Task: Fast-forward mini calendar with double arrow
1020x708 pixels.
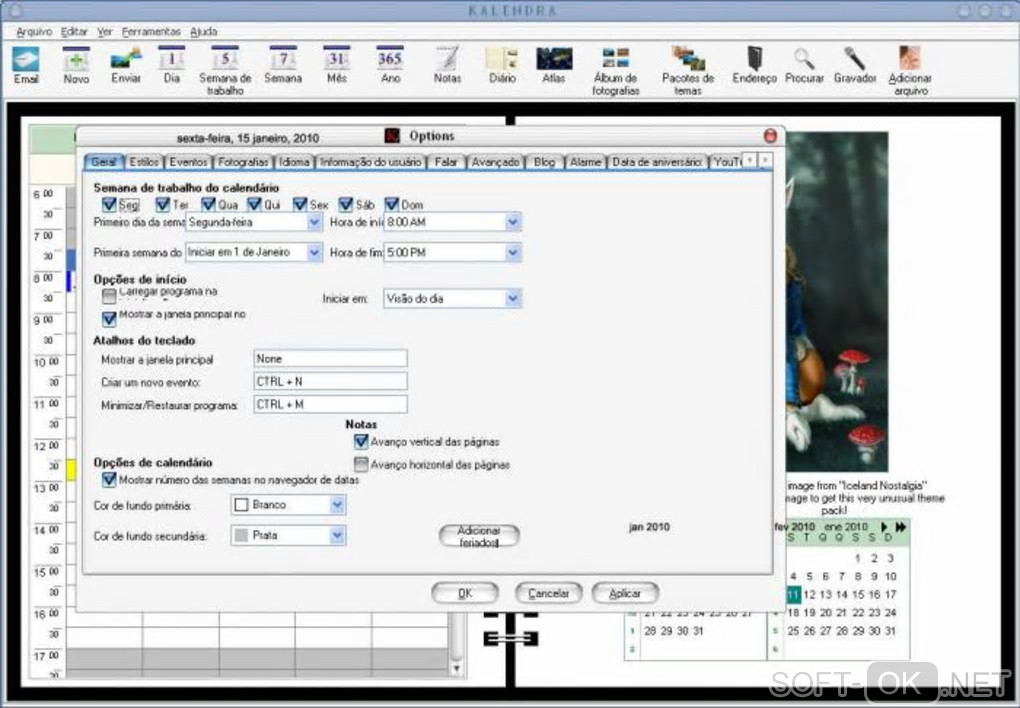Action: pos(901,526)
